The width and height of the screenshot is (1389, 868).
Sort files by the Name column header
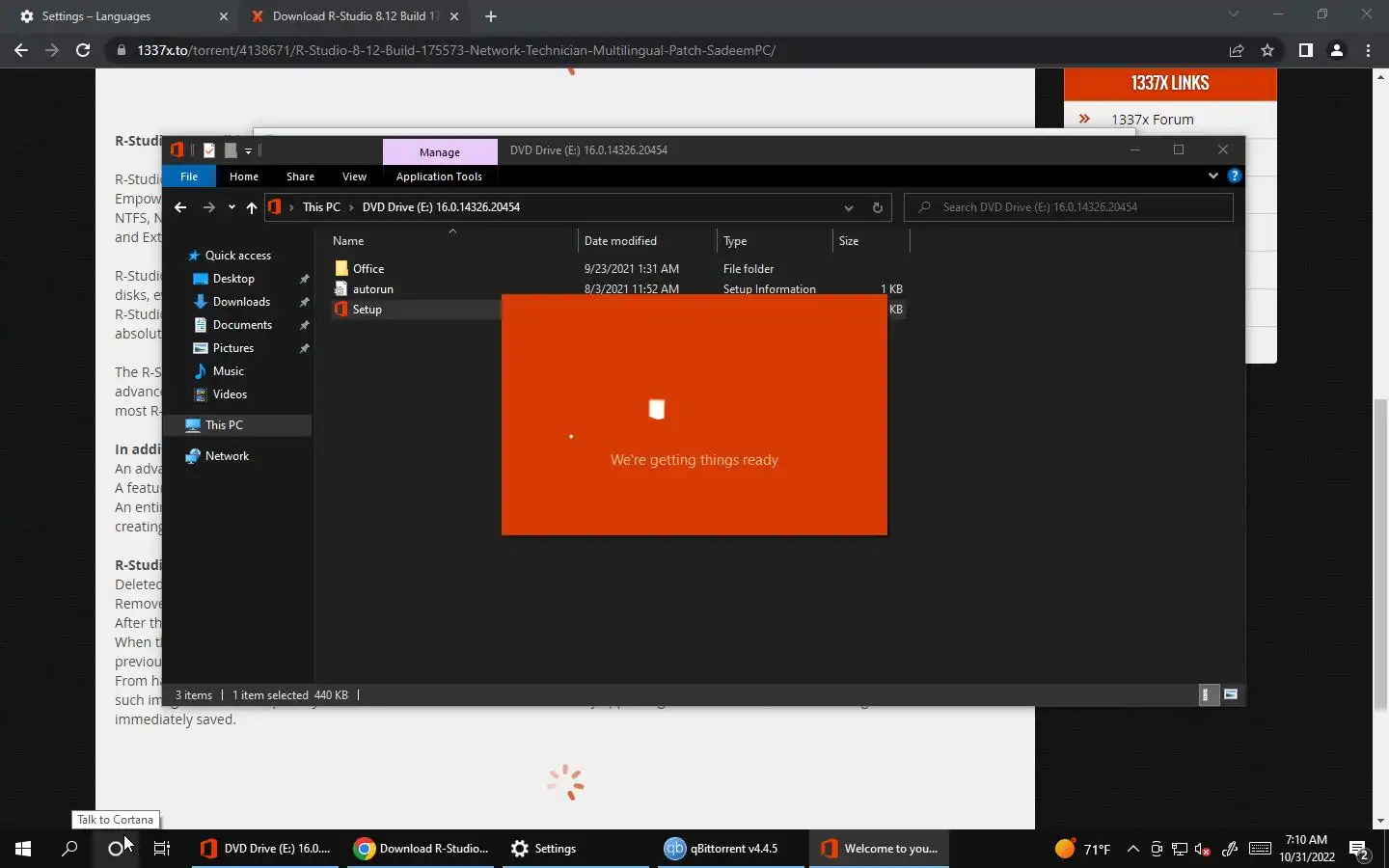pos(452,241)
